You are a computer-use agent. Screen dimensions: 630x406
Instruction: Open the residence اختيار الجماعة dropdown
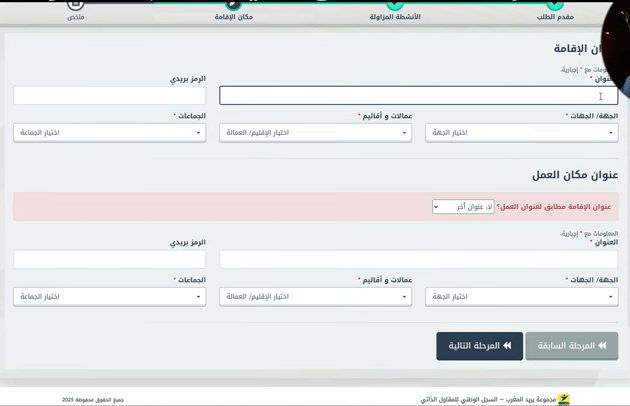[x=109, y=132]
